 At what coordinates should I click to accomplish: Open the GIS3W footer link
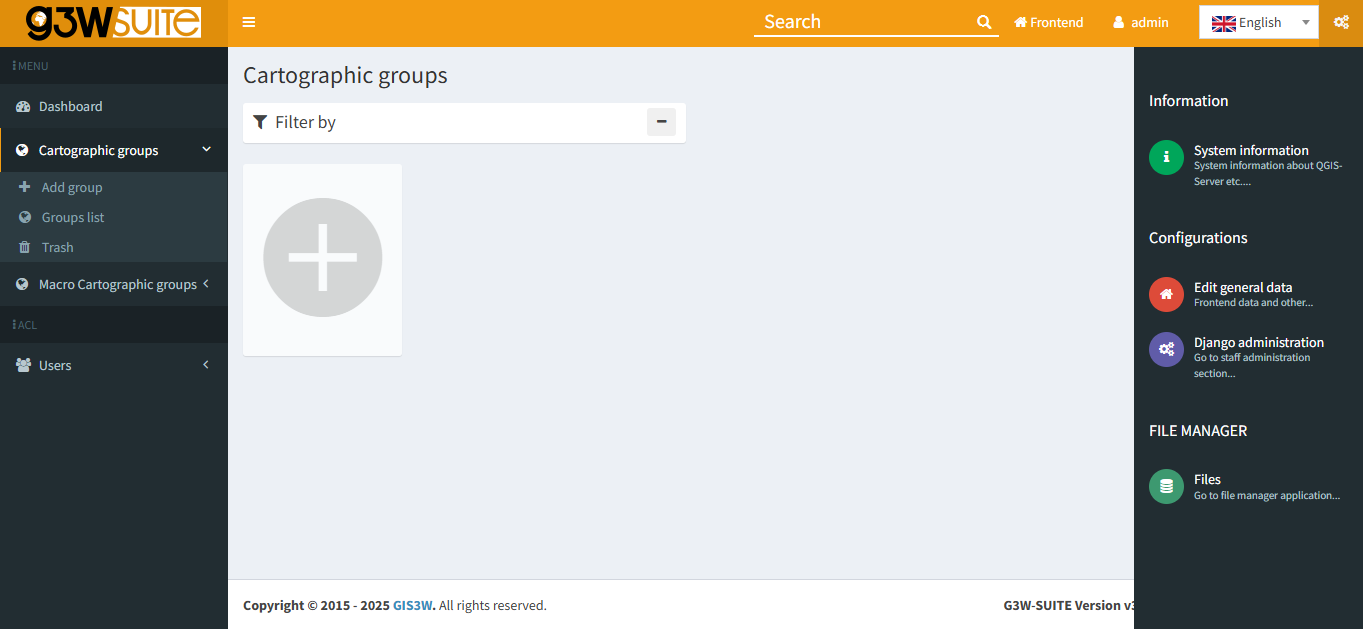pyautogui.click(x=413, y=605)
